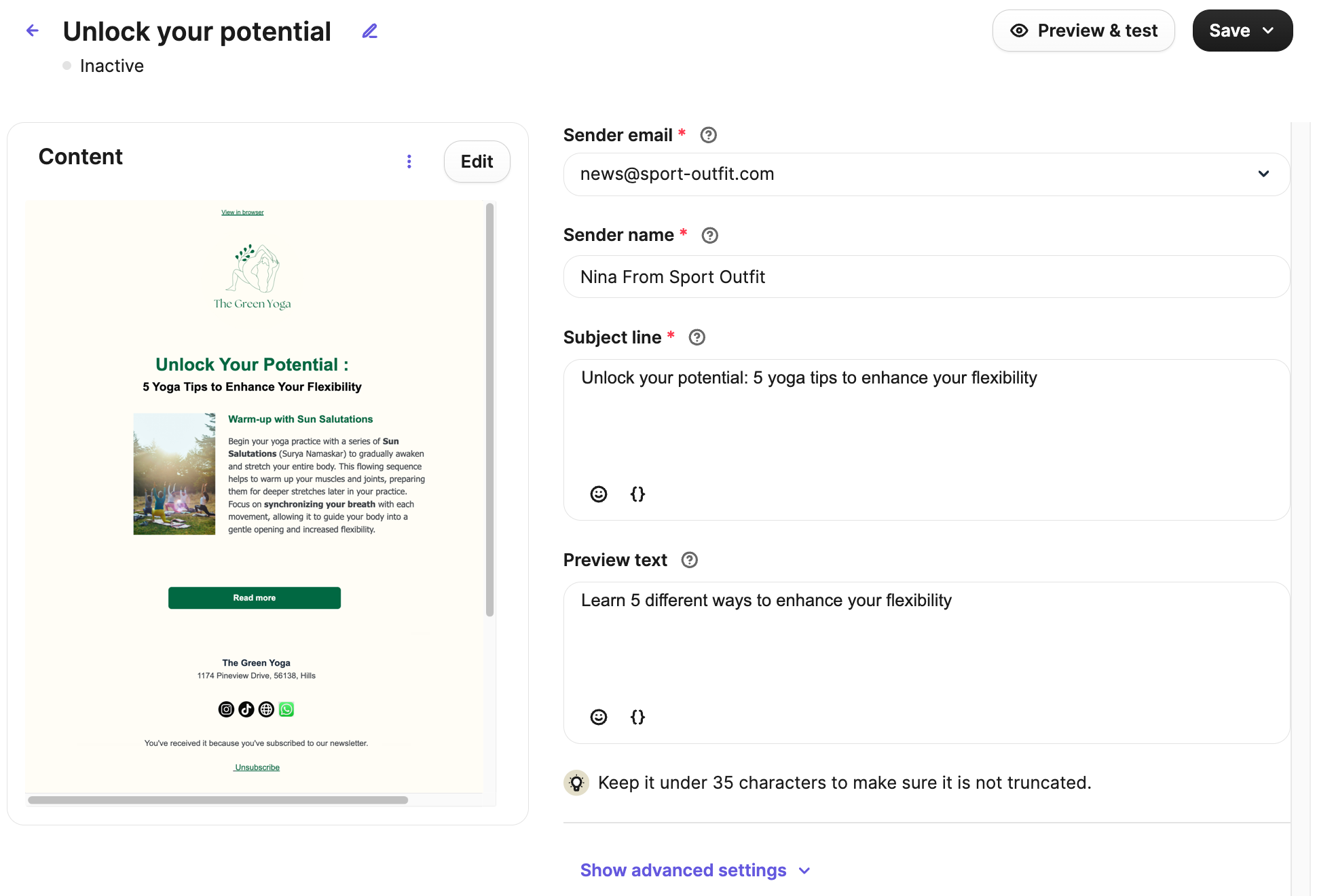Viewport: 1317px width, 896px height.
Task: Expand the Sender email dropdown
Action: coord(1263,174)
